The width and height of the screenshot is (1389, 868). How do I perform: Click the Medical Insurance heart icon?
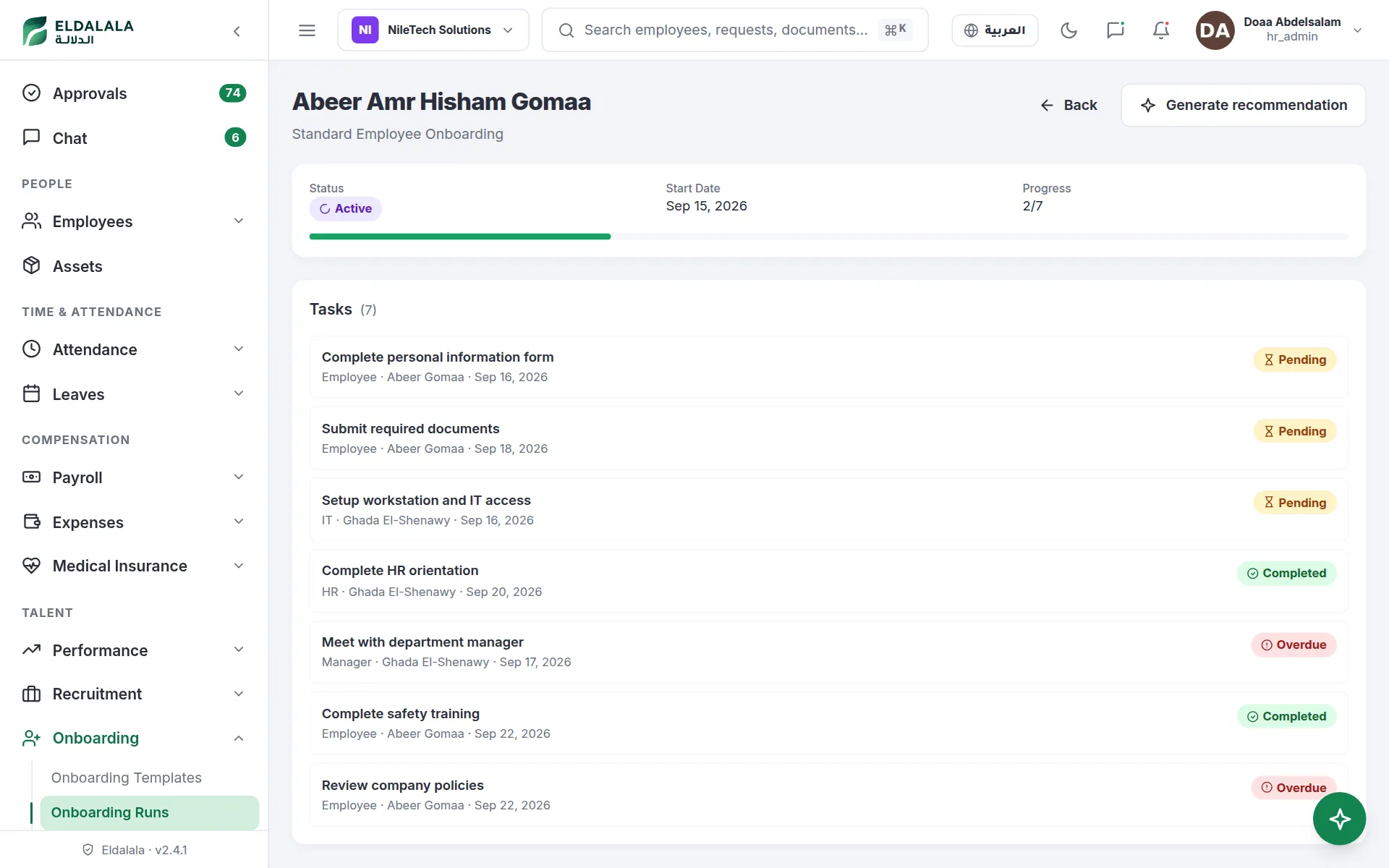[x=31, y=565]
